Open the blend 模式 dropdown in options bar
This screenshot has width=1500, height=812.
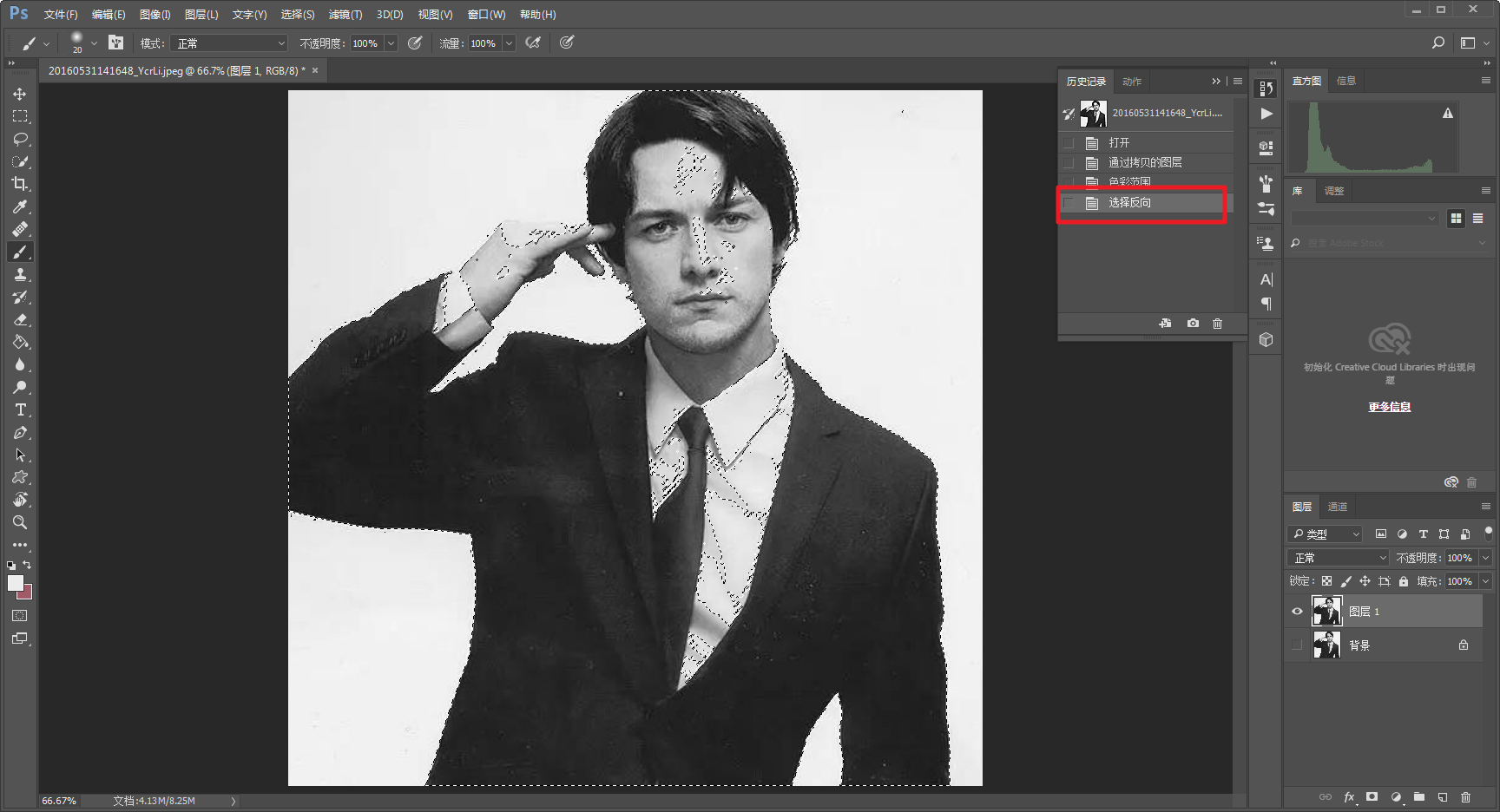[228, 43]
